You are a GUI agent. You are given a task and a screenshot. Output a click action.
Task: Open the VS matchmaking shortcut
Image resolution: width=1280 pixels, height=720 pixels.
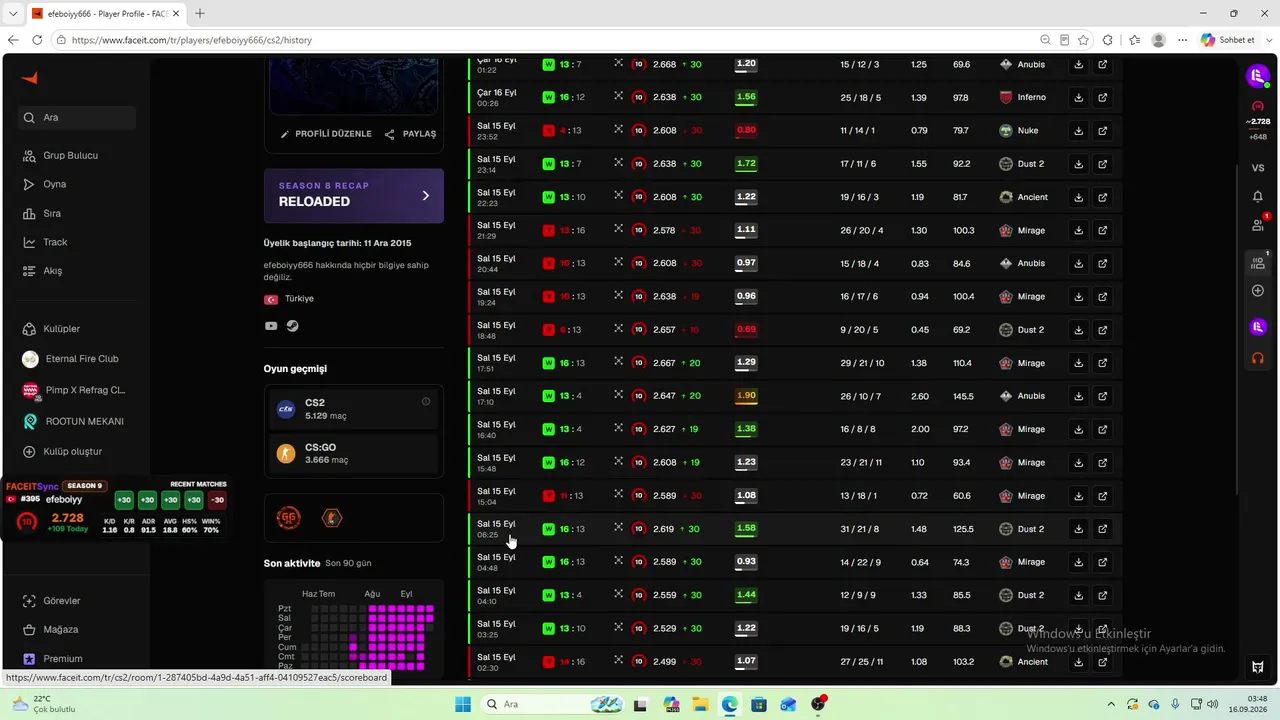point(1258,168)
